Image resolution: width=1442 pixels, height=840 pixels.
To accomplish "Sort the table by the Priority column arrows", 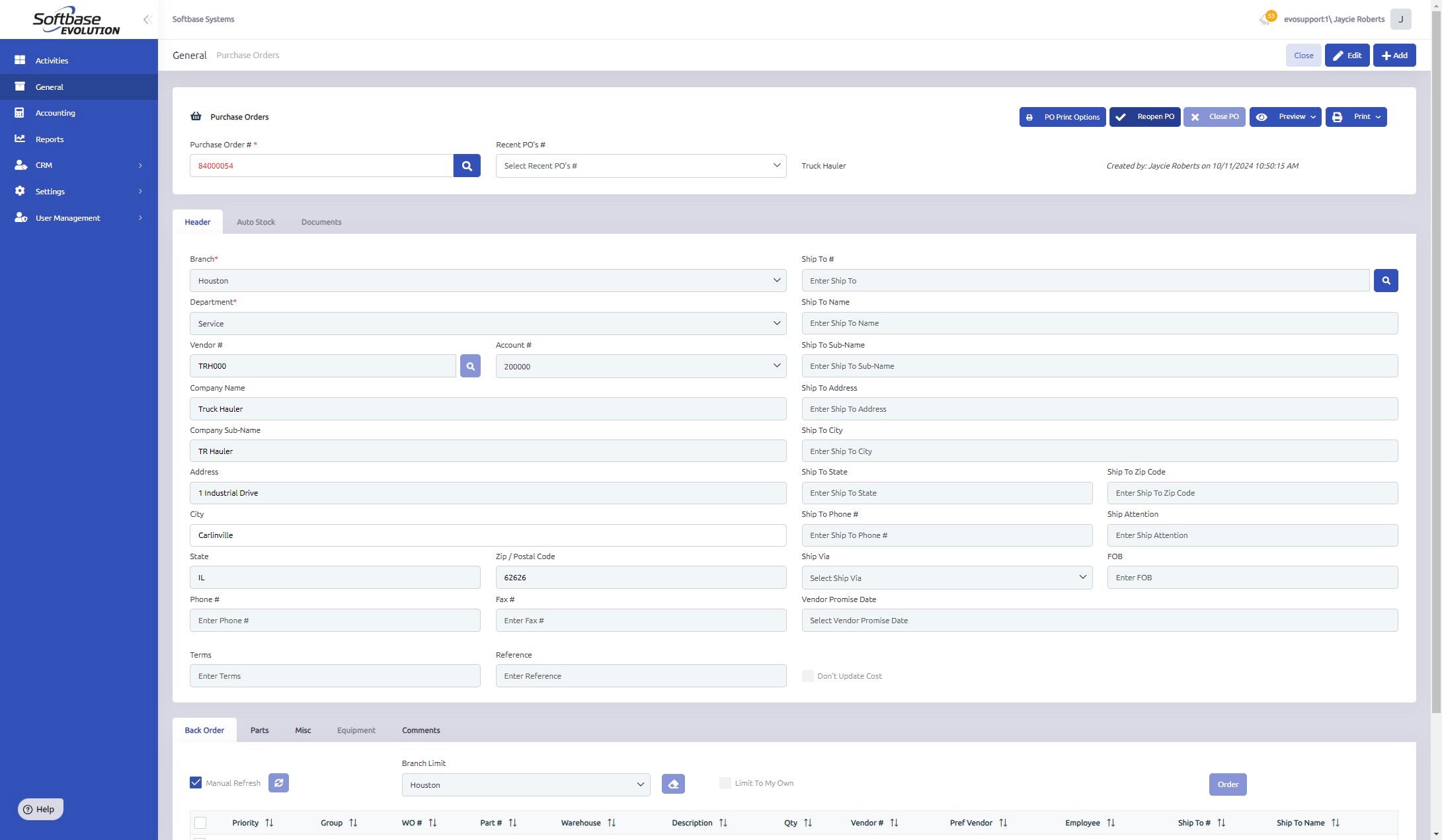I will click(x=269, y=823).
